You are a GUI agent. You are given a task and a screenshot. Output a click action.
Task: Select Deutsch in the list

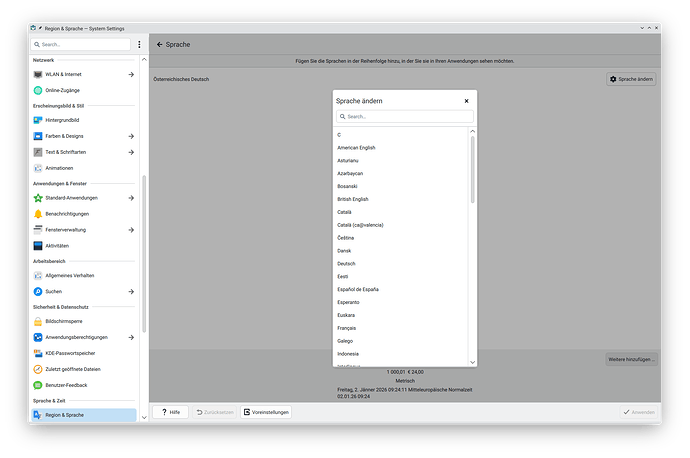coord(401,264)
